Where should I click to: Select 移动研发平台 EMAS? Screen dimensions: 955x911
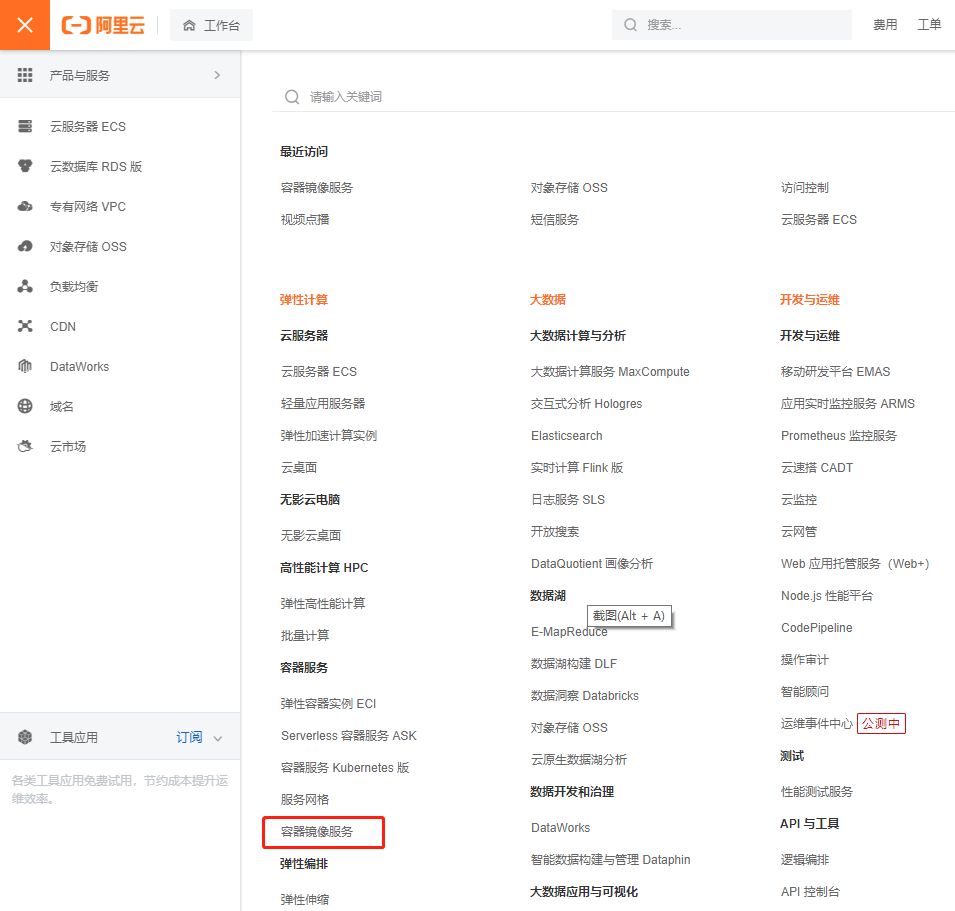pos(835,371)
